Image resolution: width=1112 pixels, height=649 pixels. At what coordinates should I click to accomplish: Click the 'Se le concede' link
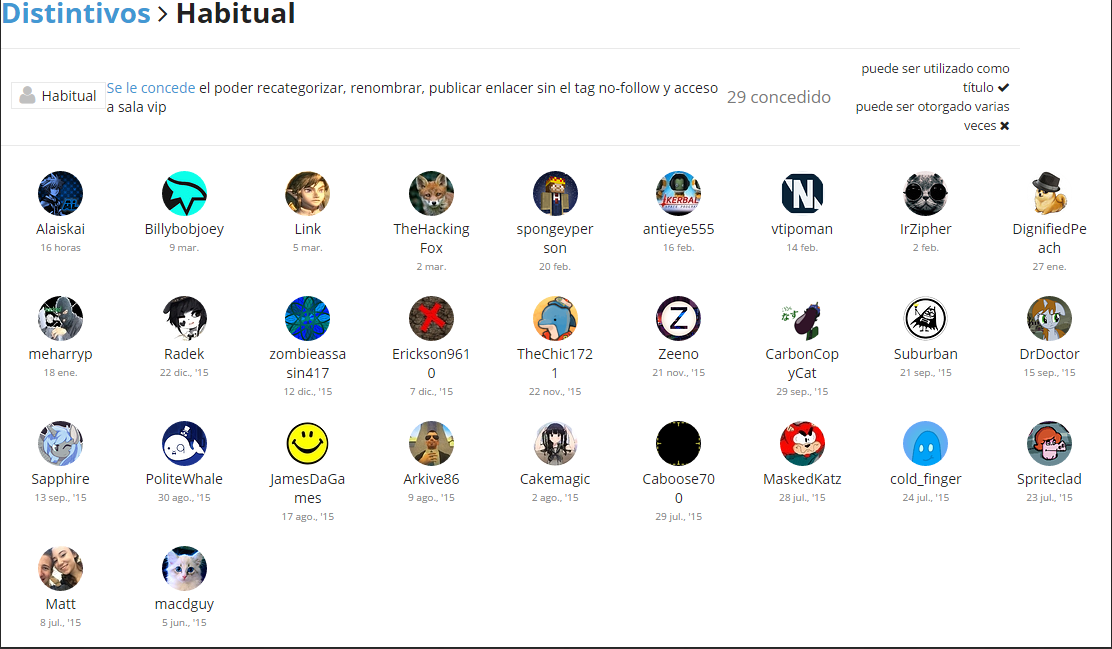point(151,88)
